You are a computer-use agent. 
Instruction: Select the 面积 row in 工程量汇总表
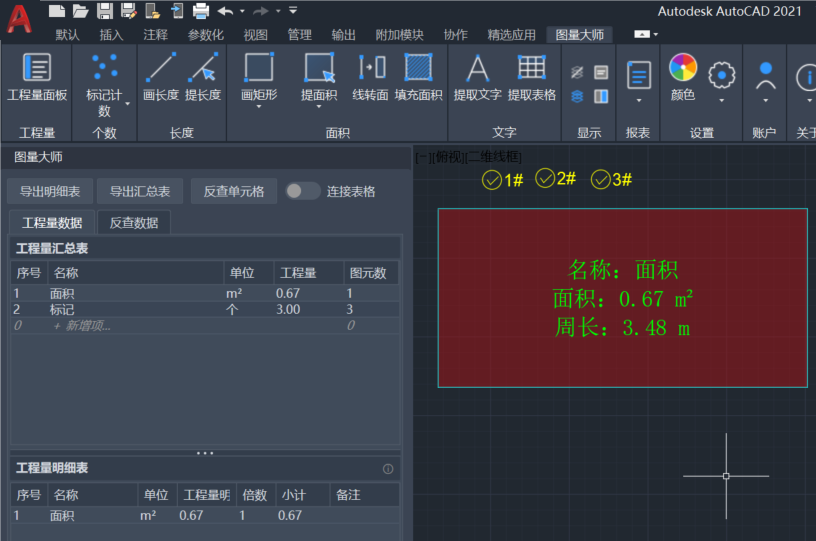pos(205,293)
